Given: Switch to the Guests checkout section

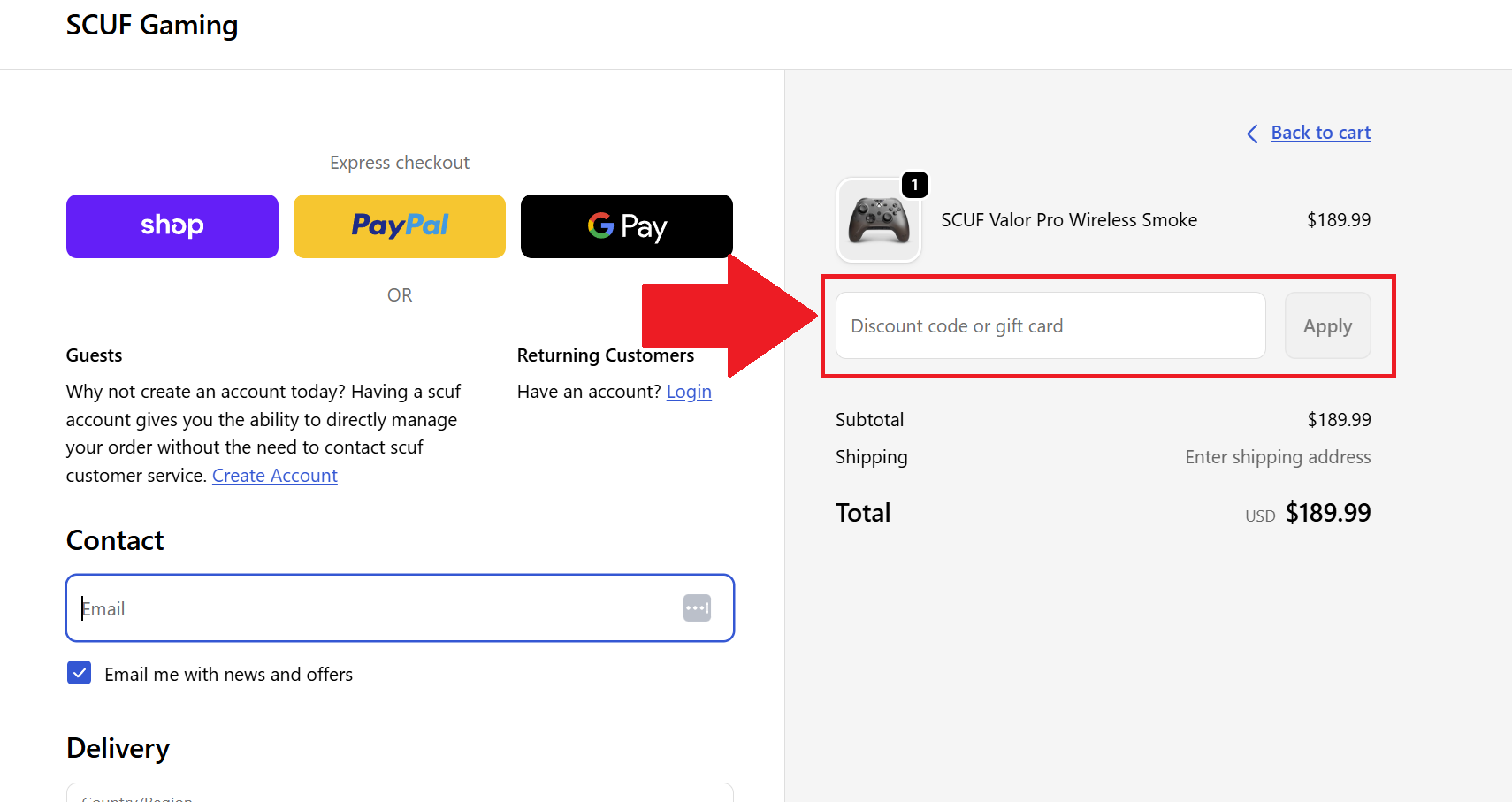Looking at the screenshot, I should (x=94, y=355).
